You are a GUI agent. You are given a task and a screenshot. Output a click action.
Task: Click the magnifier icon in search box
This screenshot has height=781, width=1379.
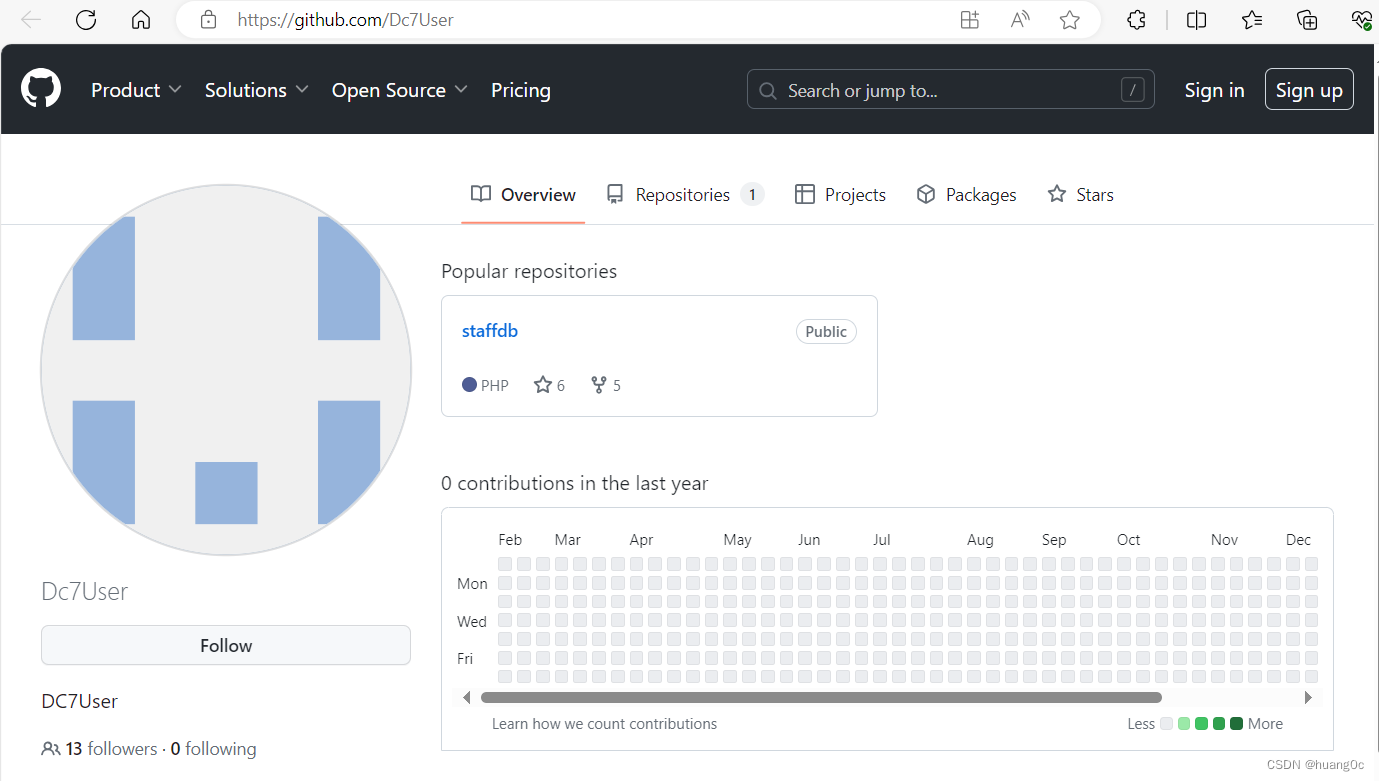click(768, 91)
